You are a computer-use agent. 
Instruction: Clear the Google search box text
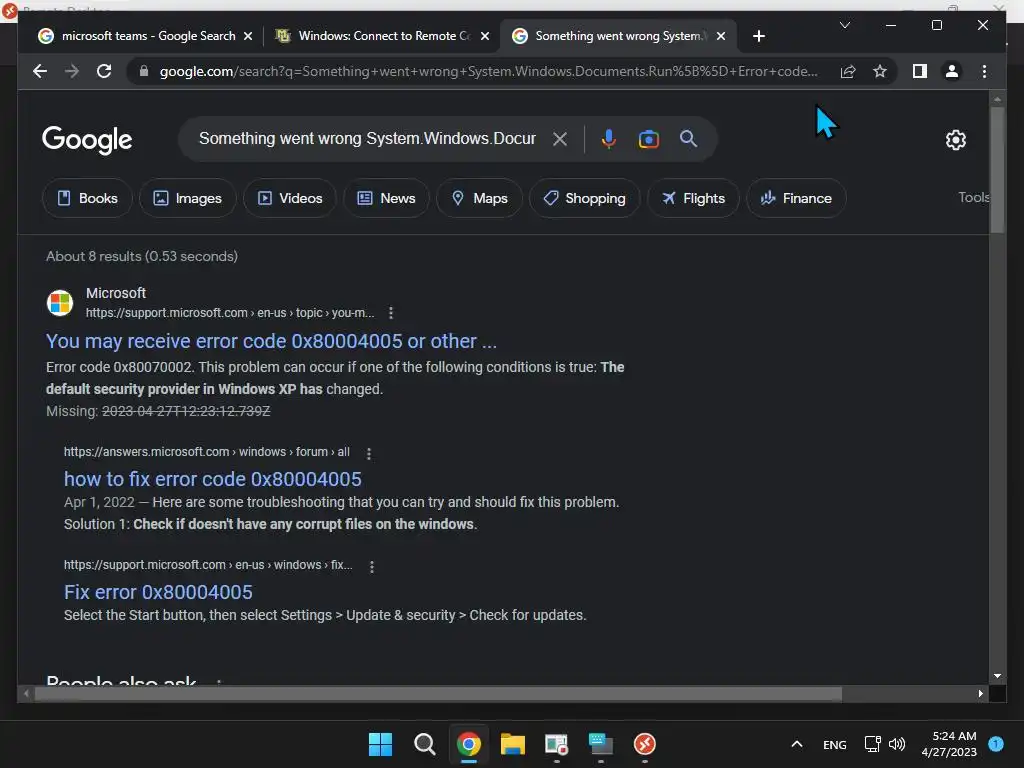(560, 139)
